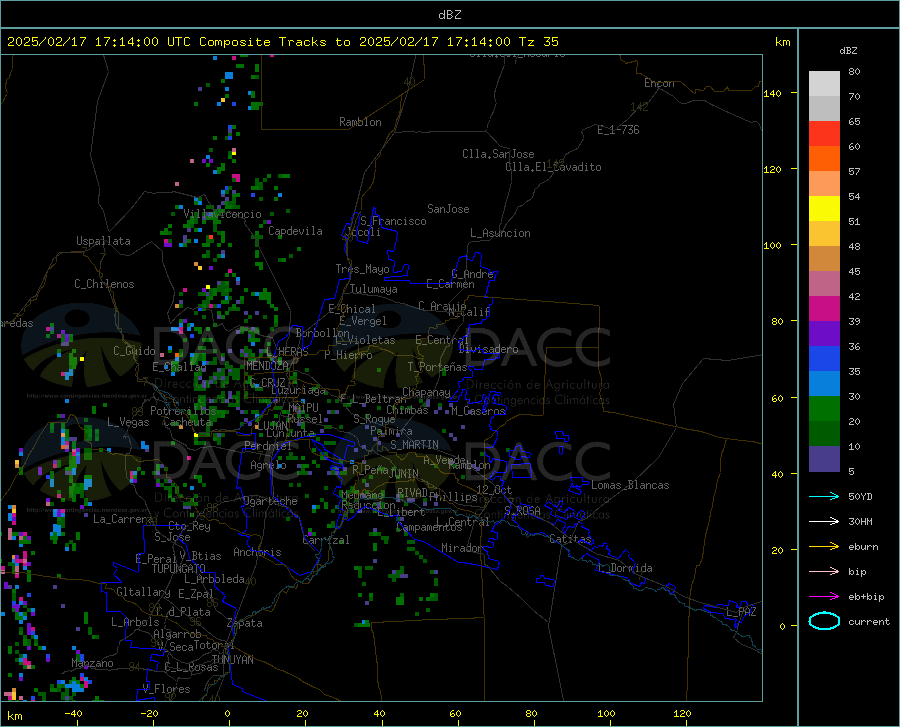Click the cyan 'current' ellipse legend icon
Screen dimensions: 900x727
click(824, 621)
